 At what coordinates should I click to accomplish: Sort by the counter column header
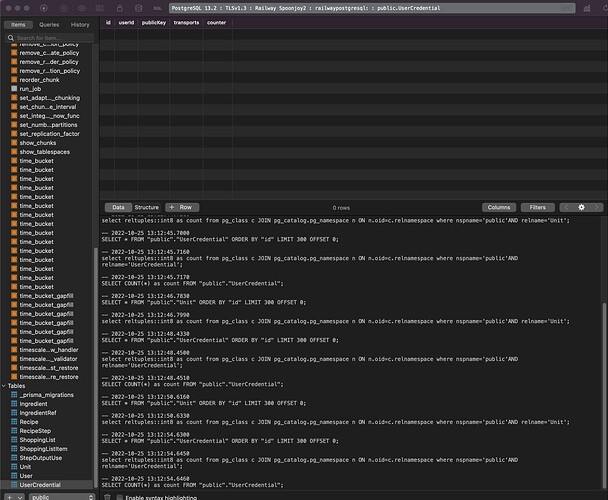pyautogui.click(x=216, y=22)
